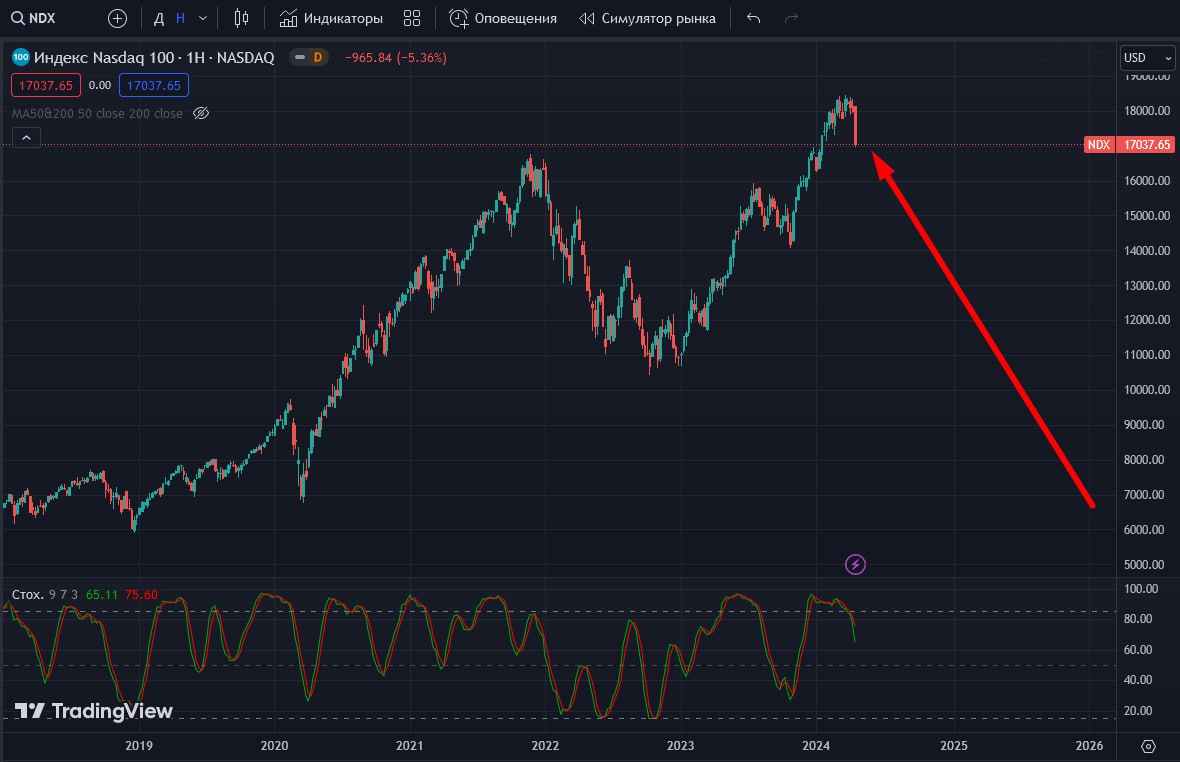This screenshot has height=762, width=1180.
Task: Collapse the indicator legend chevron
Action: pos(26,138)
